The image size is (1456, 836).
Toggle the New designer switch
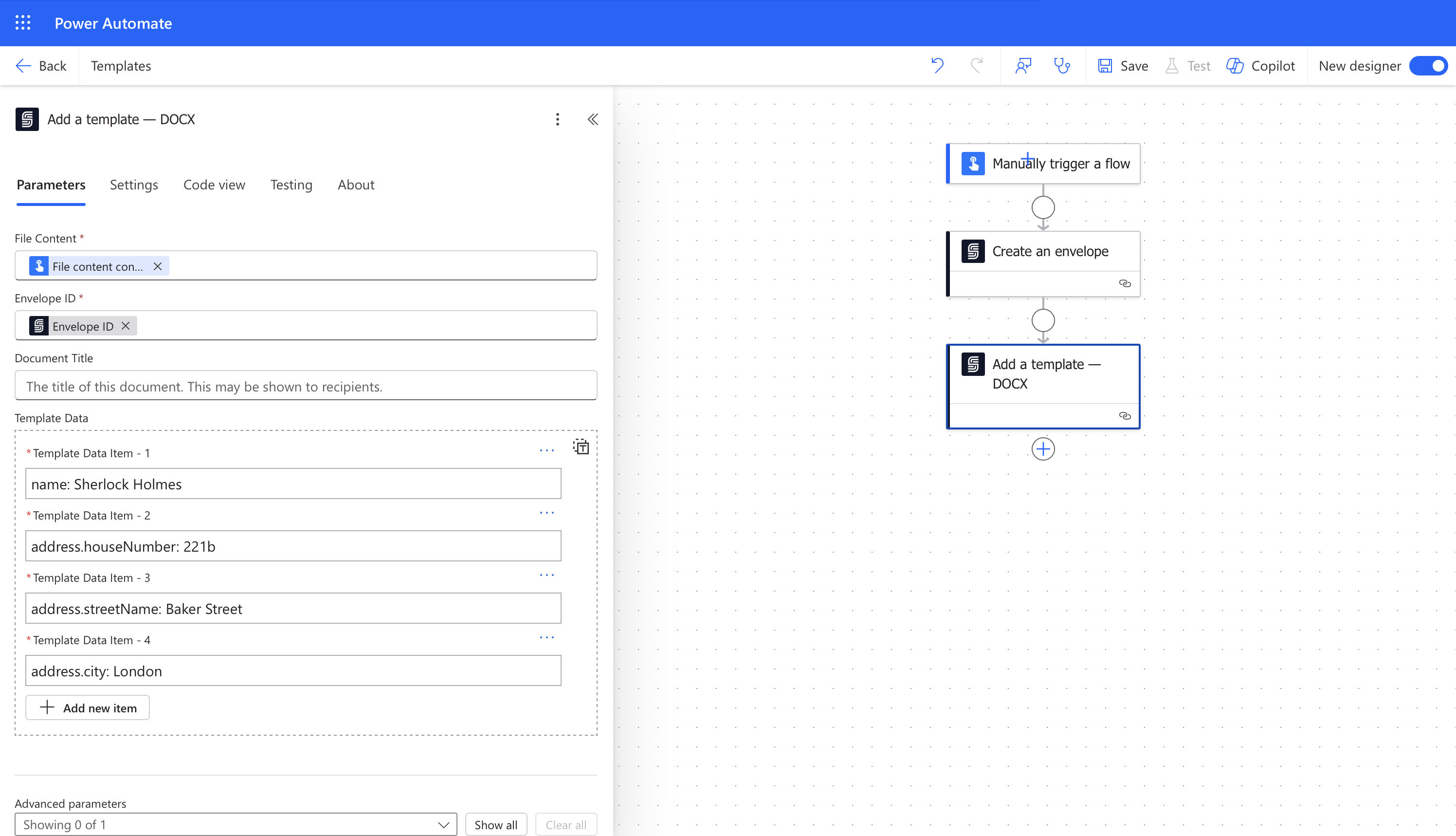point(1428,65)
